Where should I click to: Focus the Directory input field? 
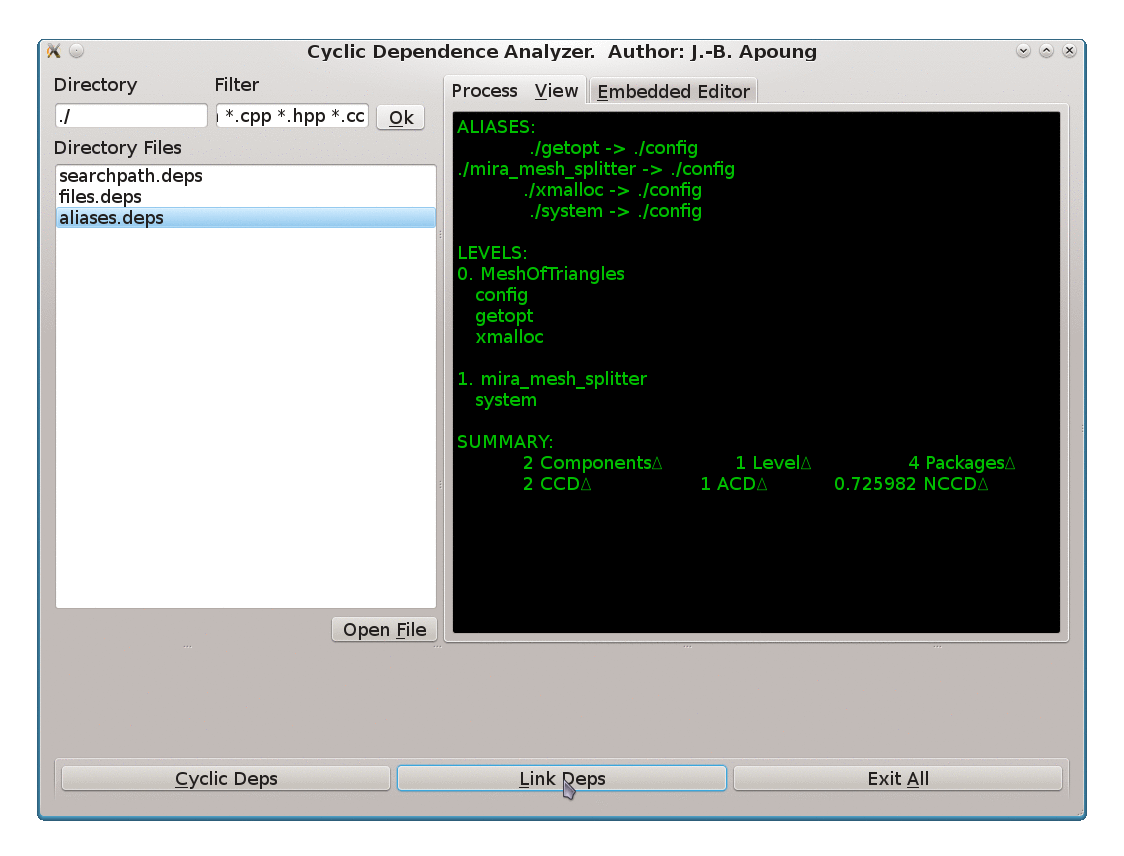[131, 116]
